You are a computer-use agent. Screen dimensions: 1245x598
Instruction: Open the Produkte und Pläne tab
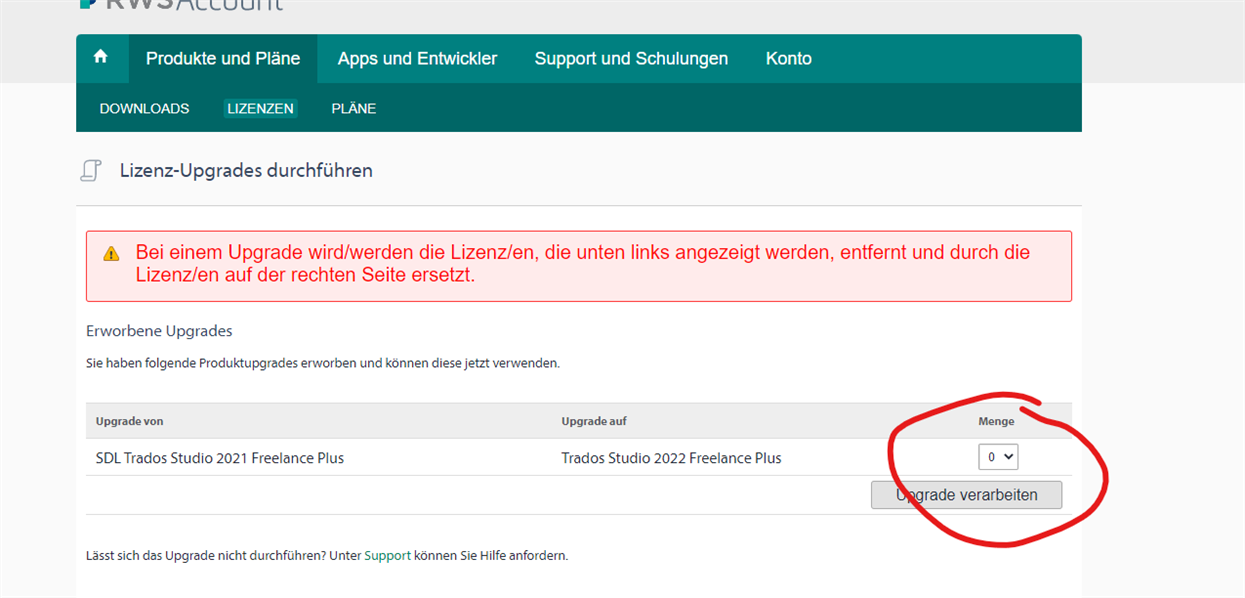pyautogui.click(x=223, y=59)
